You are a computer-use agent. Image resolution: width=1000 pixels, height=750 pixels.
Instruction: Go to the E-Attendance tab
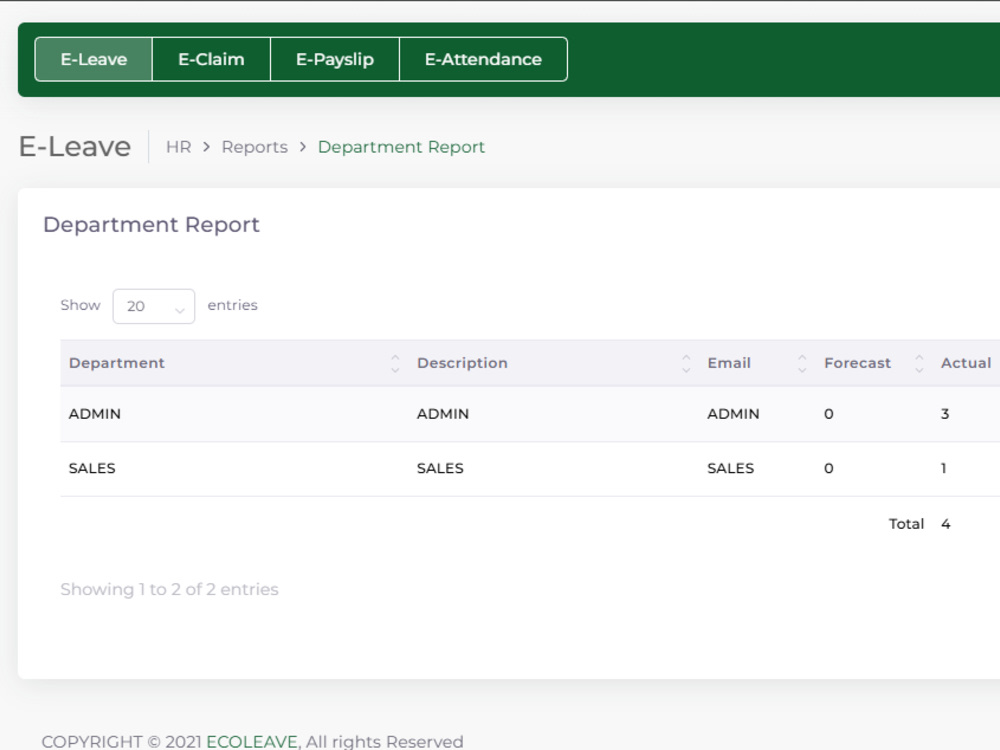coord(483,59)
